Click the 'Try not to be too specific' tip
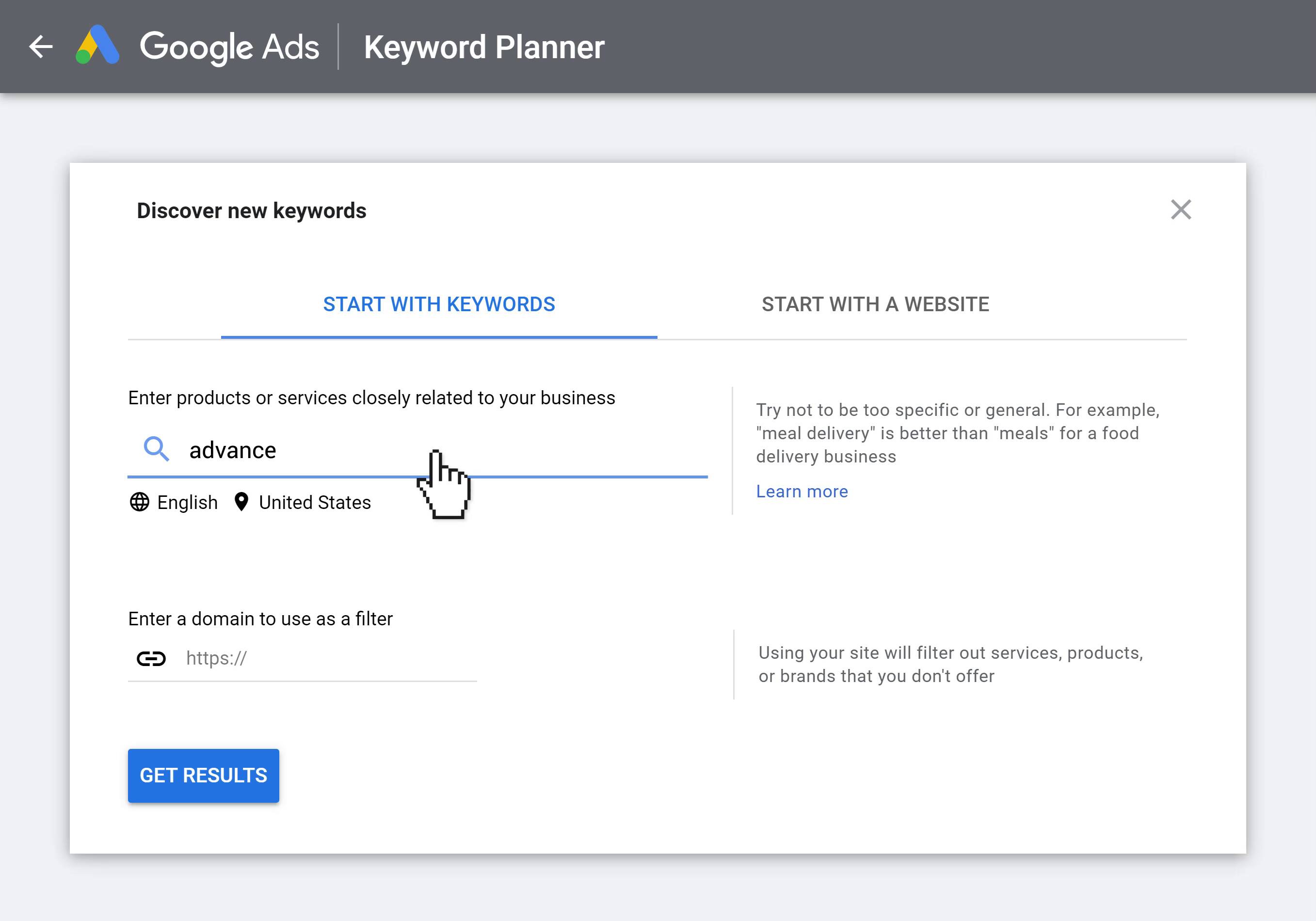 [957, 433]
